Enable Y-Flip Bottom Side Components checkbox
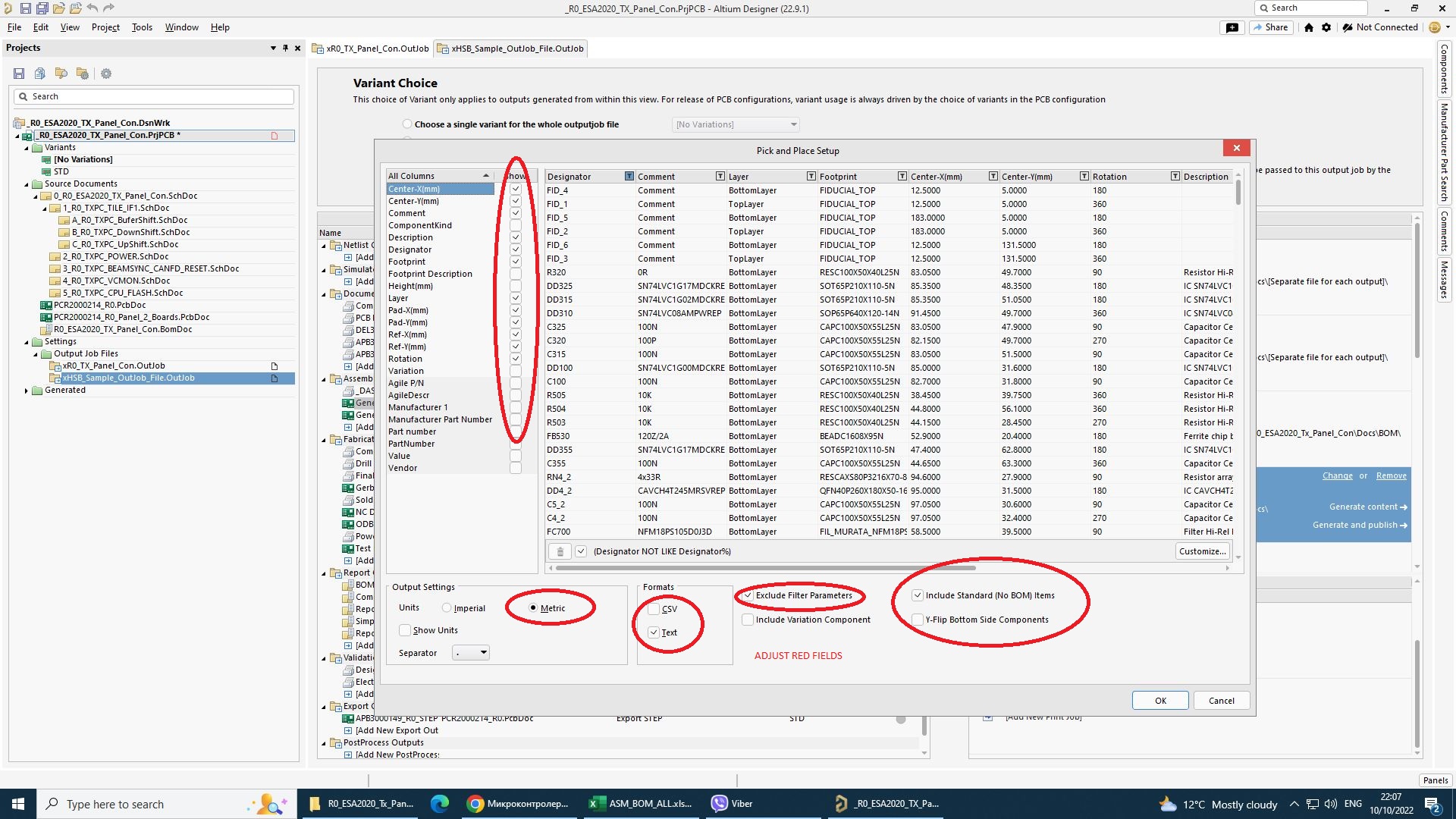Viewport: 1456px width, 819px height. 918,620
